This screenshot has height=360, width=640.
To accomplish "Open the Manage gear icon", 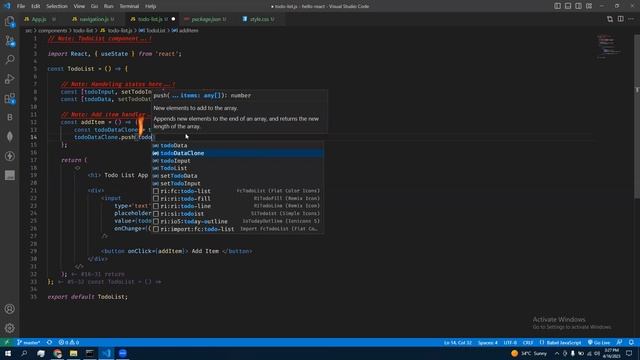I will (x=9, y=328).
